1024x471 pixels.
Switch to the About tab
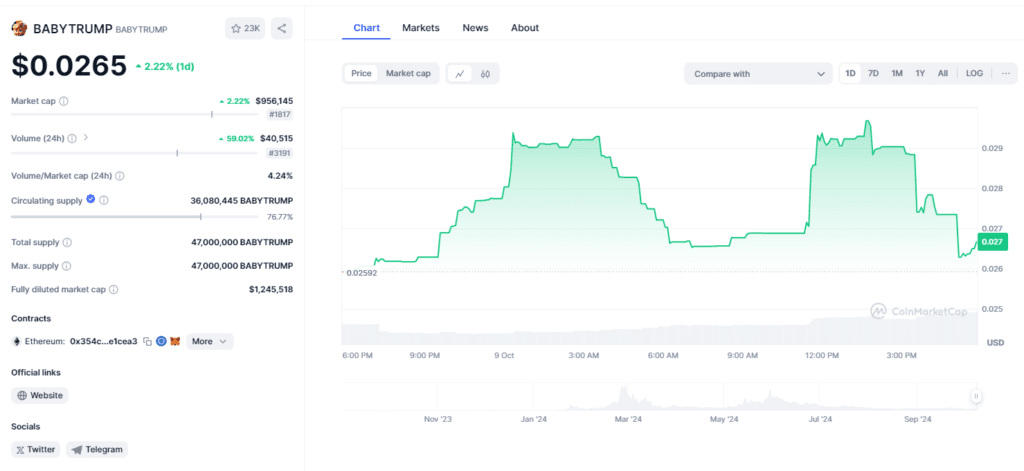click(x=525, y=27)
